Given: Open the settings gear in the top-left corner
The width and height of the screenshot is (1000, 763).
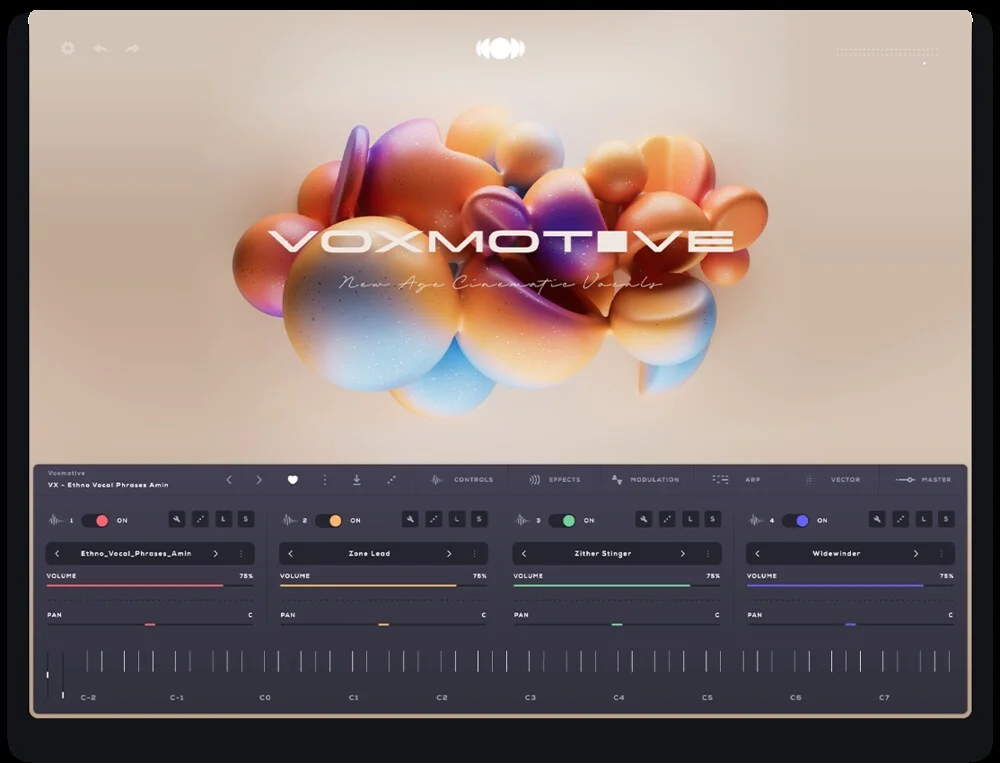Looking at the screenshot, I should point(67,47).
